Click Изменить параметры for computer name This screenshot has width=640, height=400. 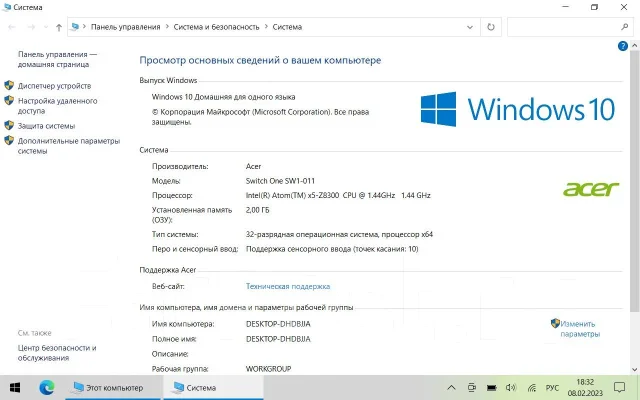pos(580,329)
